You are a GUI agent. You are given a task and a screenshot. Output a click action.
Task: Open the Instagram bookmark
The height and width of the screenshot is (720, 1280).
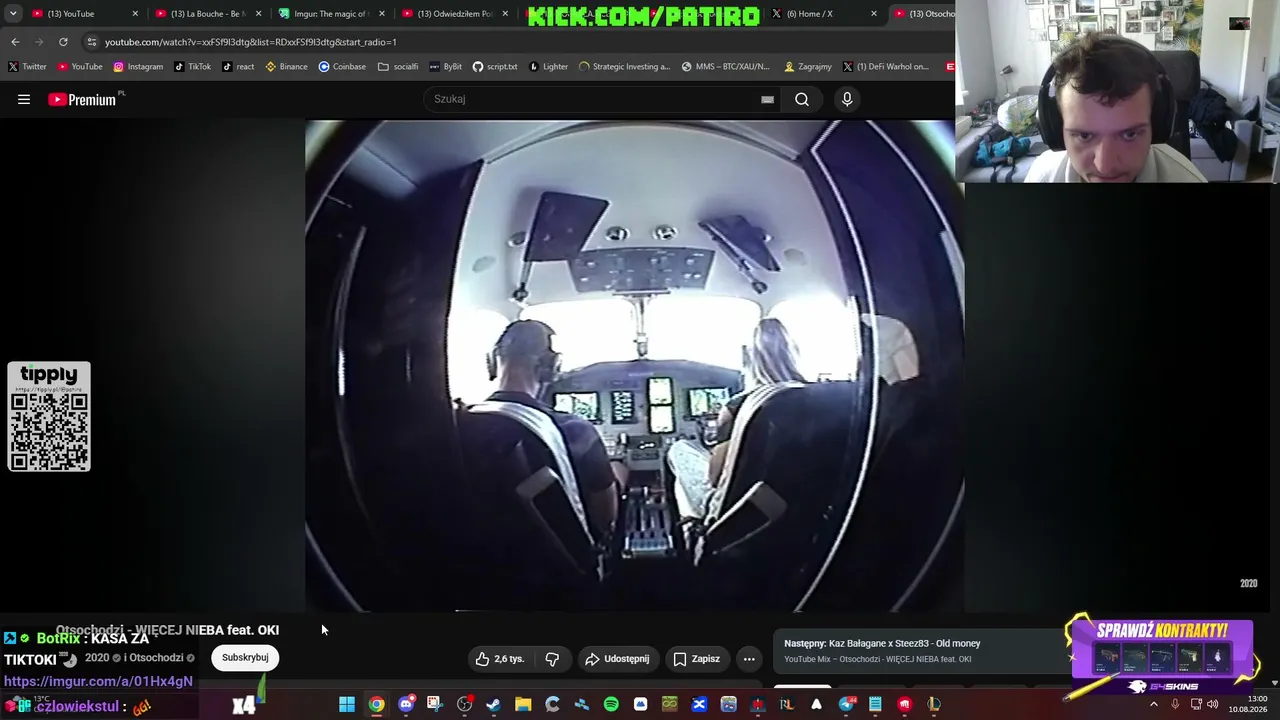138,67
